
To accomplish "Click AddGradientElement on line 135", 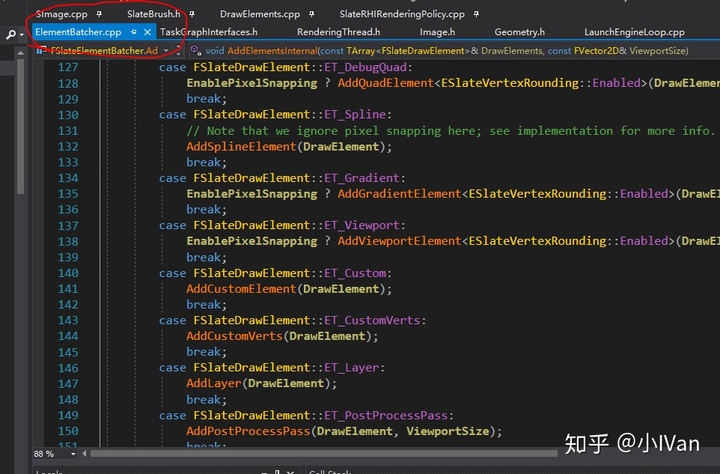I will coord(399,194).
